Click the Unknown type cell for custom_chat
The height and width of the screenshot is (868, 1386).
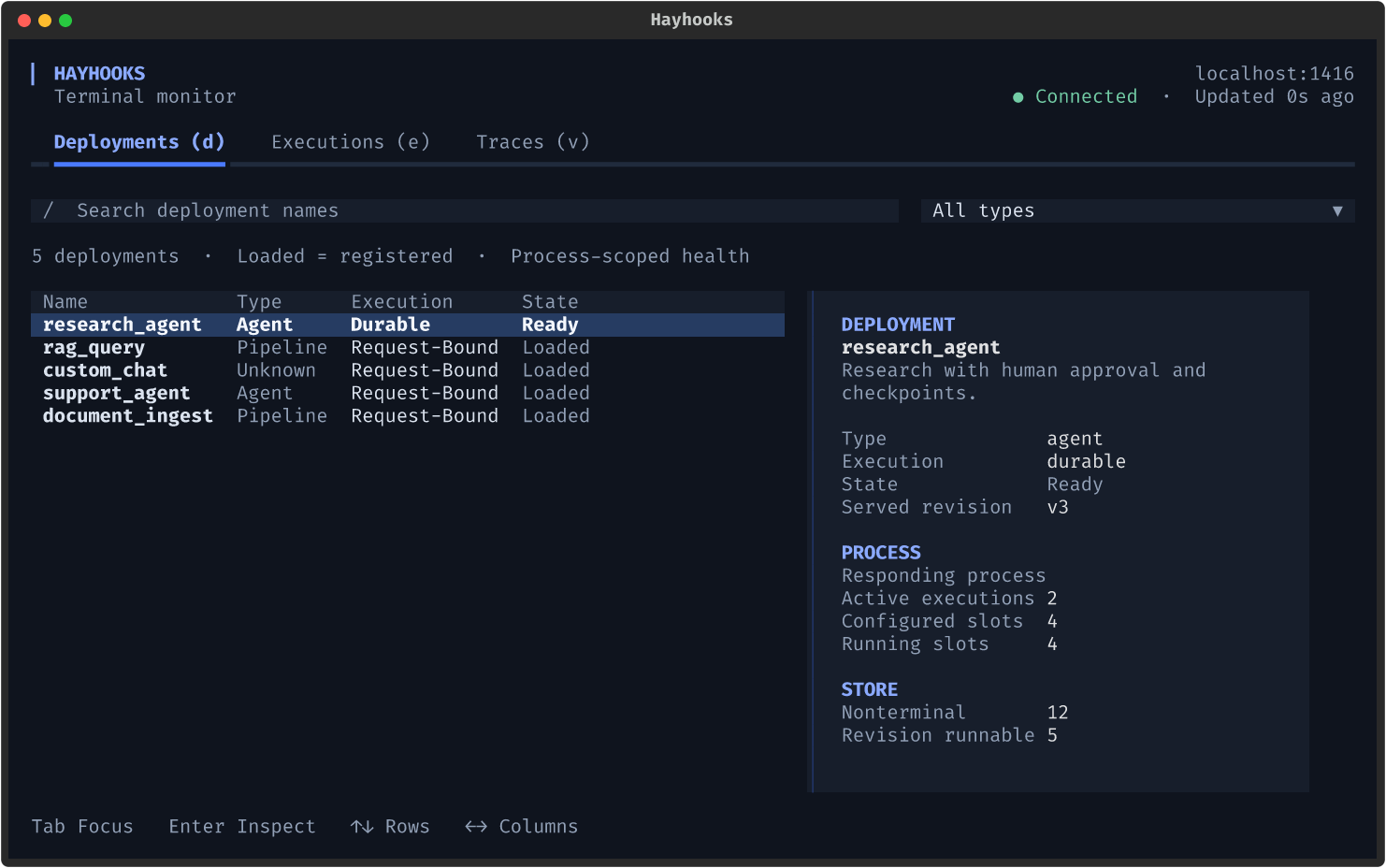pos(276,370)
